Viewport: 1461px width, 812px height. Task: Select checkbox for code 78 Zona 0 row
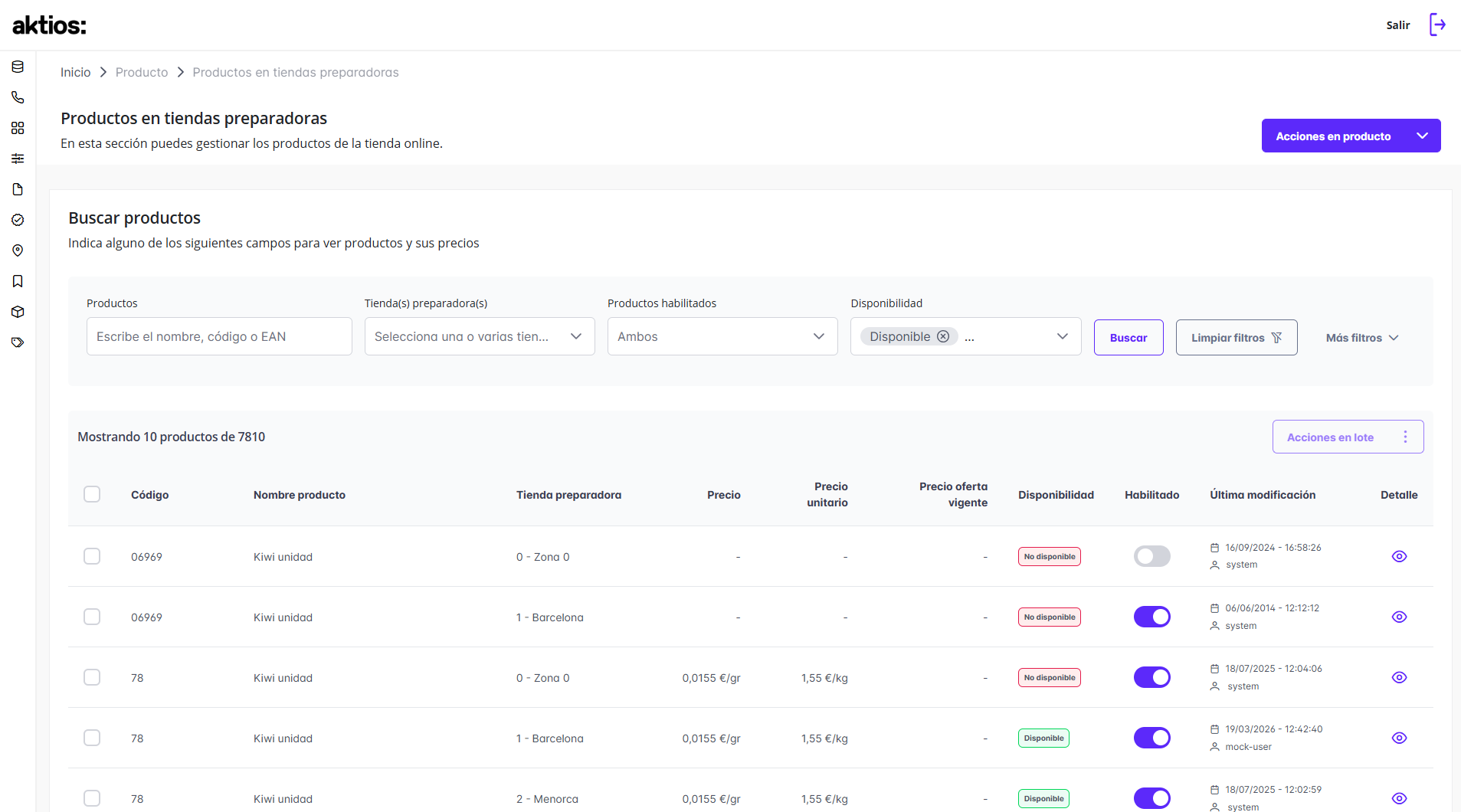click(x=92, y=677)
